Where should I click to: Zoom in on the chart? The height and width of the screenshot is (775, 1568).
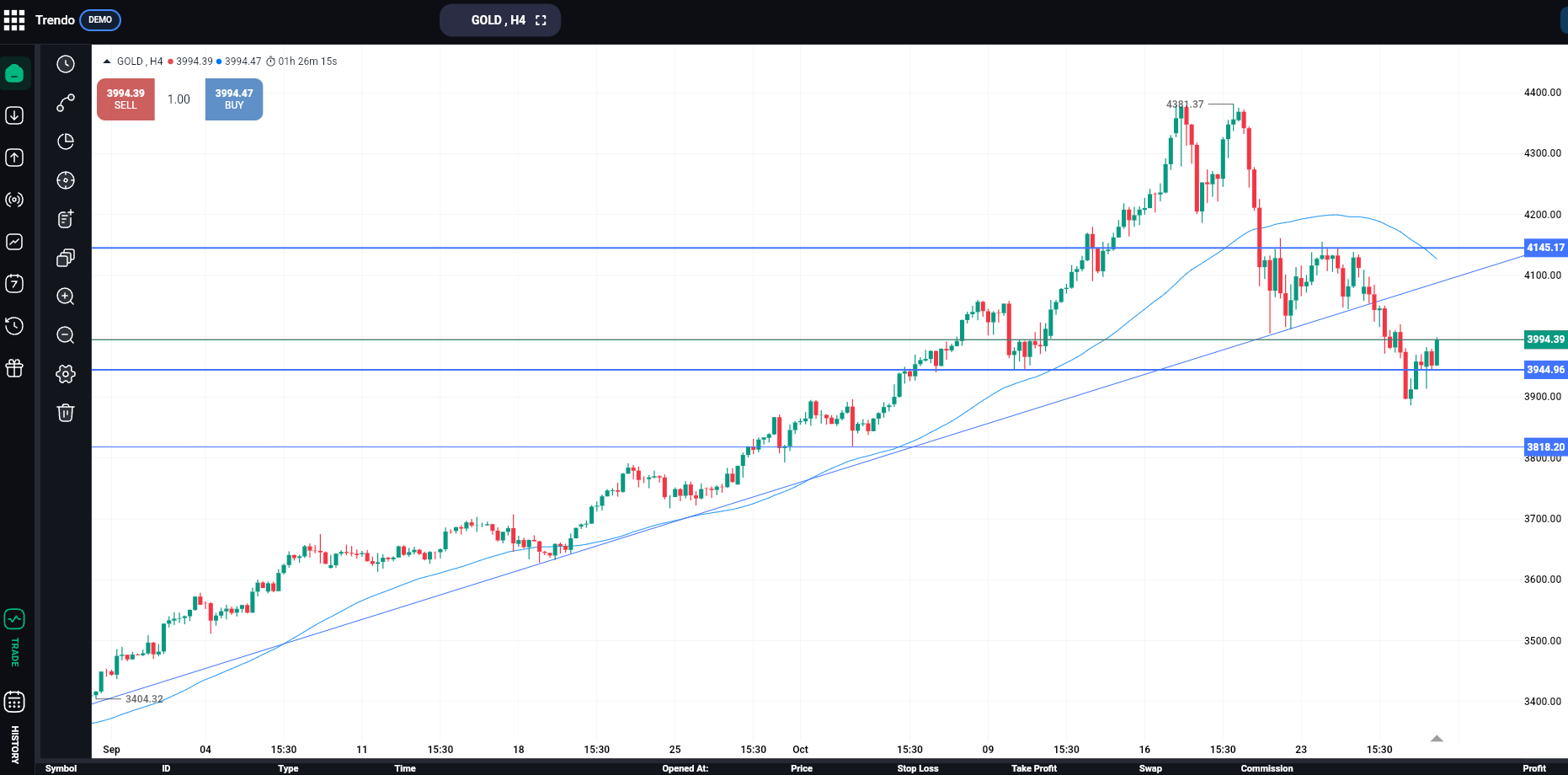coord(66,297)
